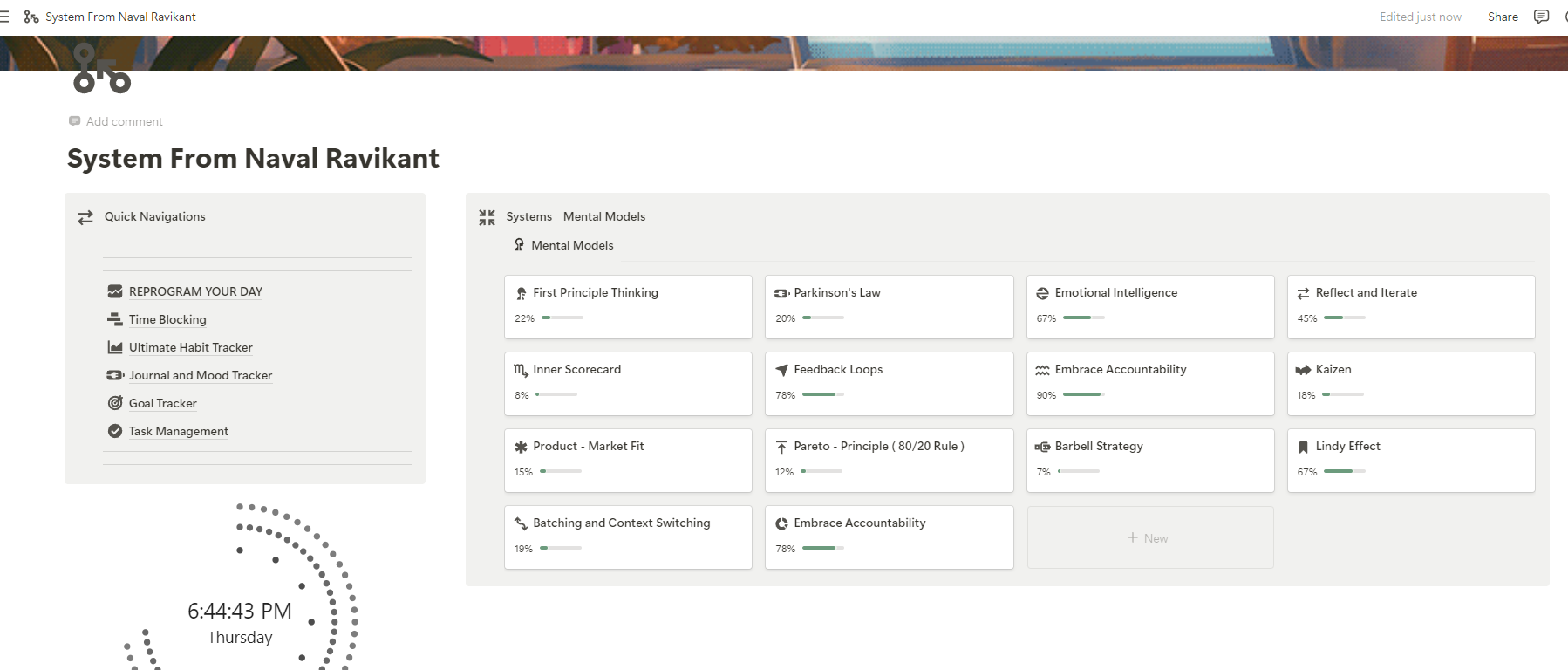
Task: Click the Share button
Action: pos(1503,17)
